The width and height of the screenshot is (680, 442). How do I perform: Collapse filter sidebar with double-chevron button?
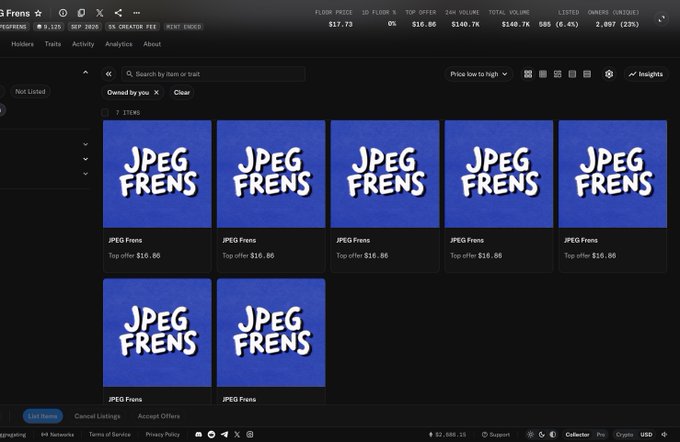click(109, 74)
